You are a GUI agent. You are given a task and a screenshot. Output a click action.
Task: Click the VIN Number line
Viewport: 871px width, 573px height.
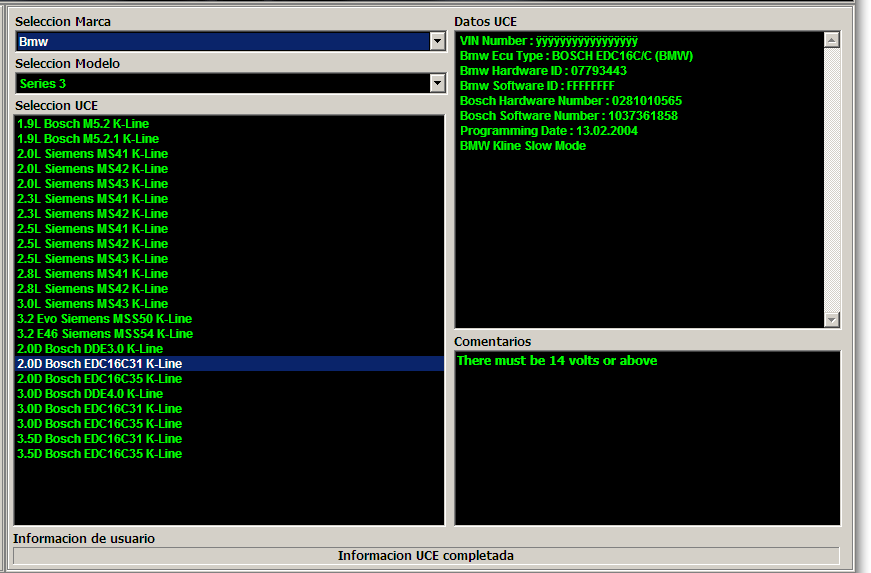point(549,41)
